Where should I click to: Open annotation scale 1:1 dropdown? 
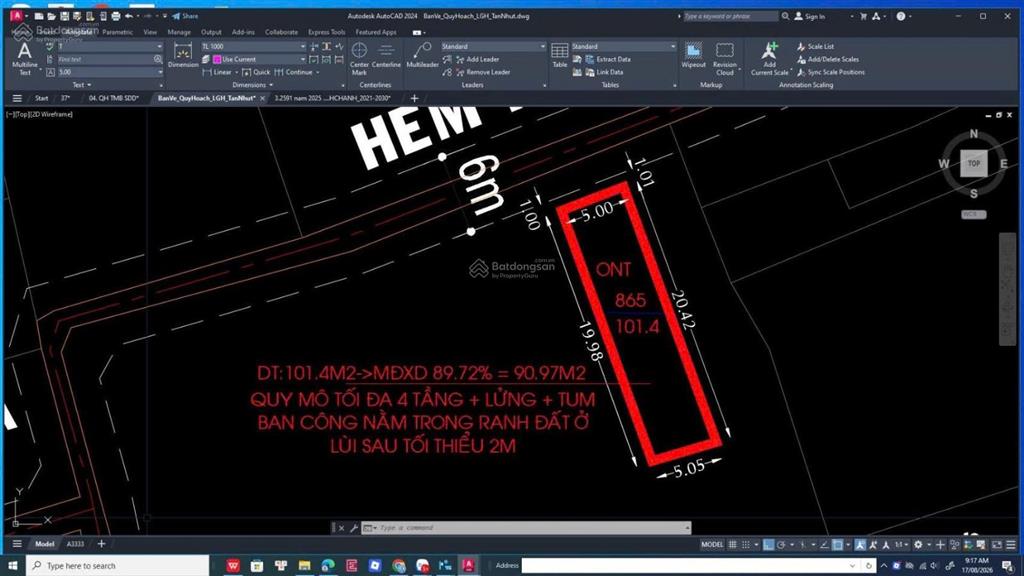point(901,544)
